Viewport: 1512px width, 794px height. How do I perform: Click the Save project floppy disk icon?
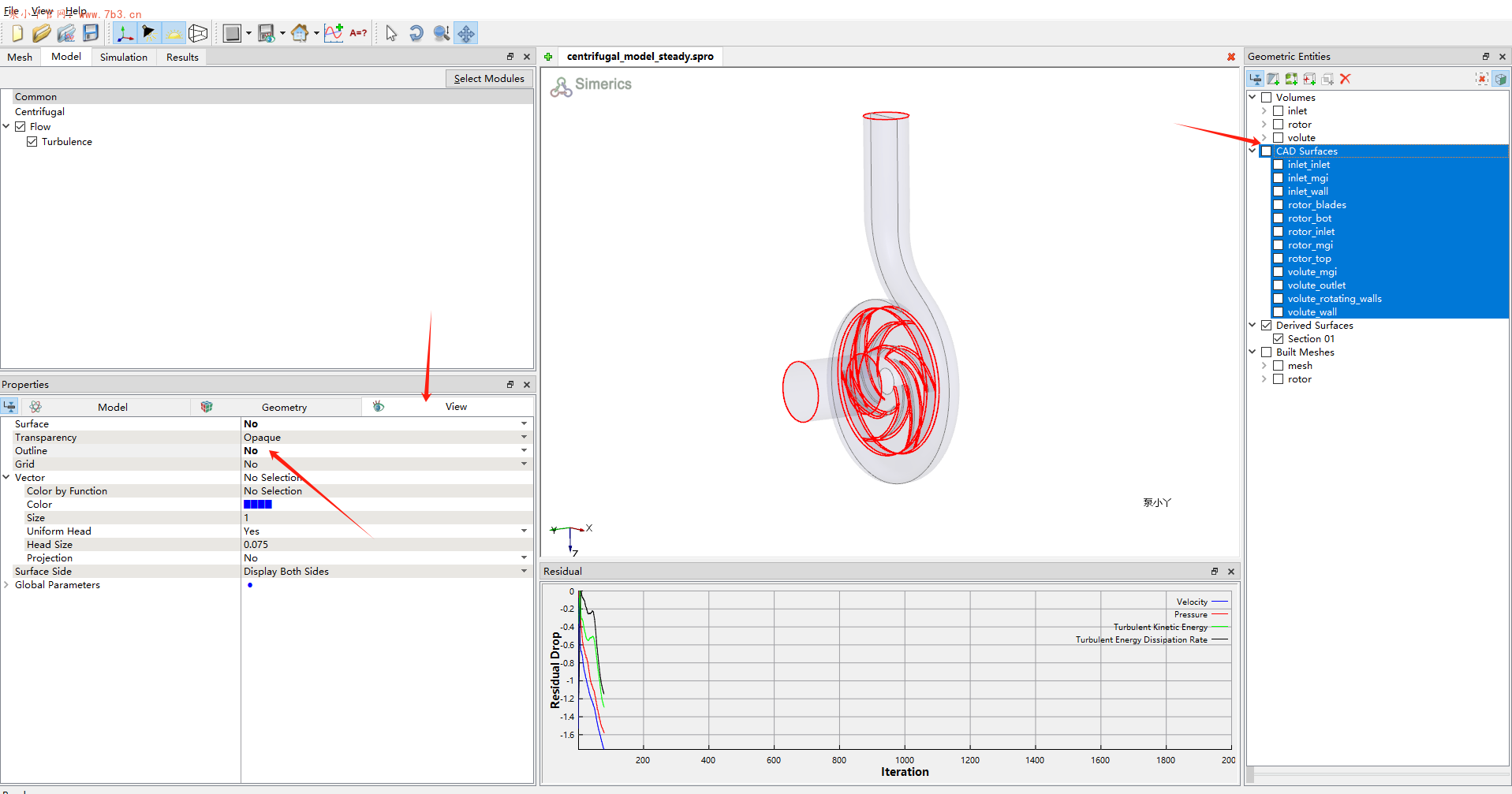click(91, 33)
